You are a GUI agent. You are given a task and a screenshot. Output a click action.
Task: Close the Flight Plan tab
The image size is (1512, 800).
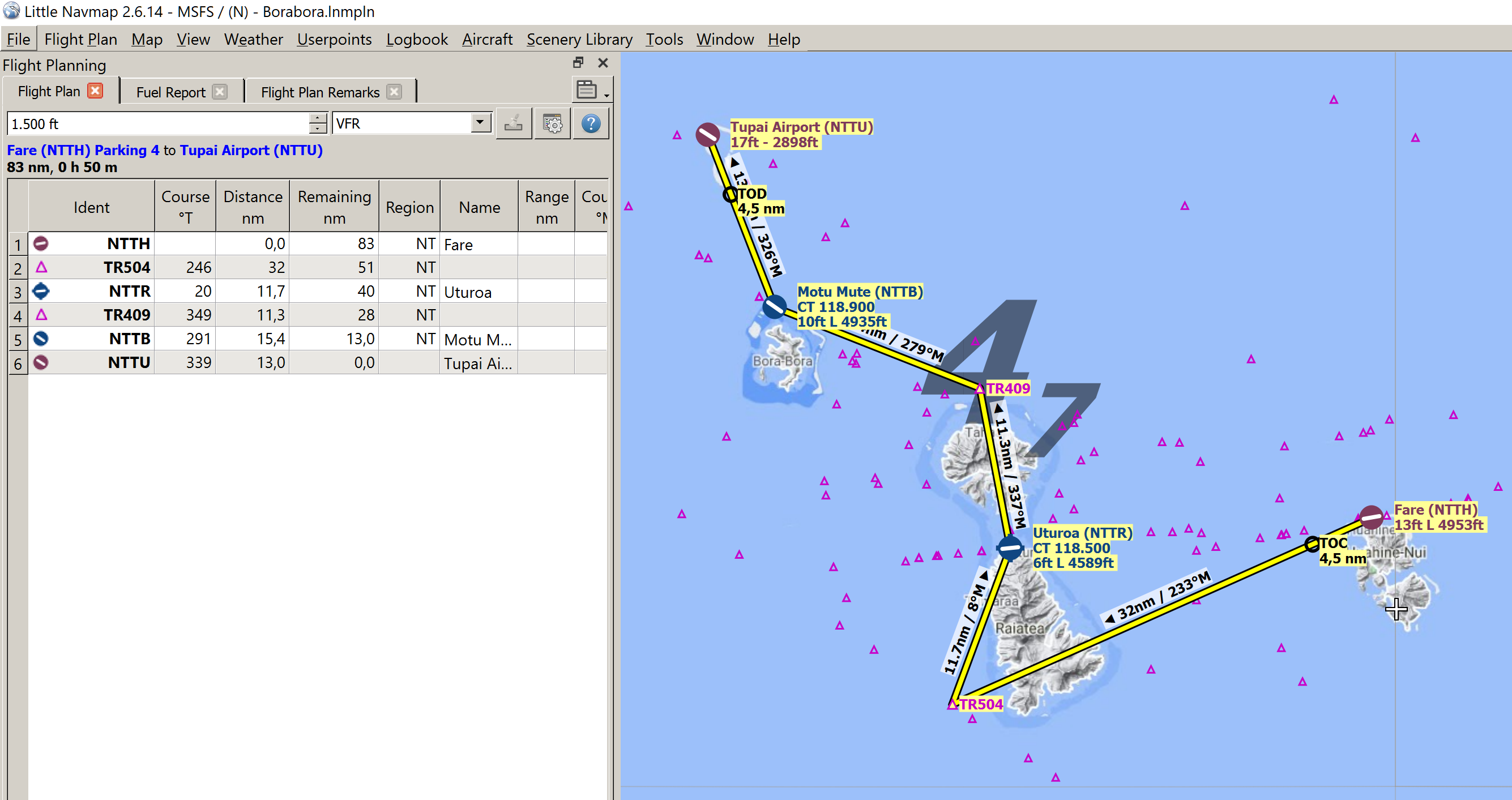point(95,91)
